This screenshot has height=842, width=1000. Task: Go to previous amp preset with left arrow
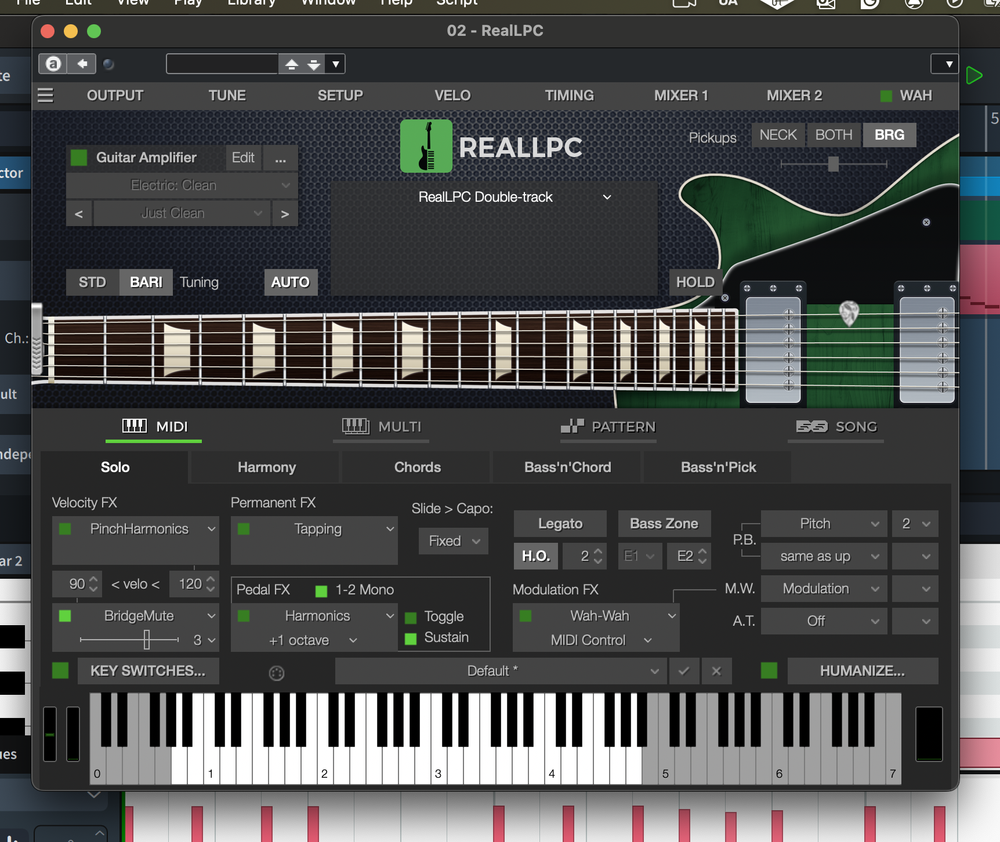pyautogui.click(x=79, y=214)
